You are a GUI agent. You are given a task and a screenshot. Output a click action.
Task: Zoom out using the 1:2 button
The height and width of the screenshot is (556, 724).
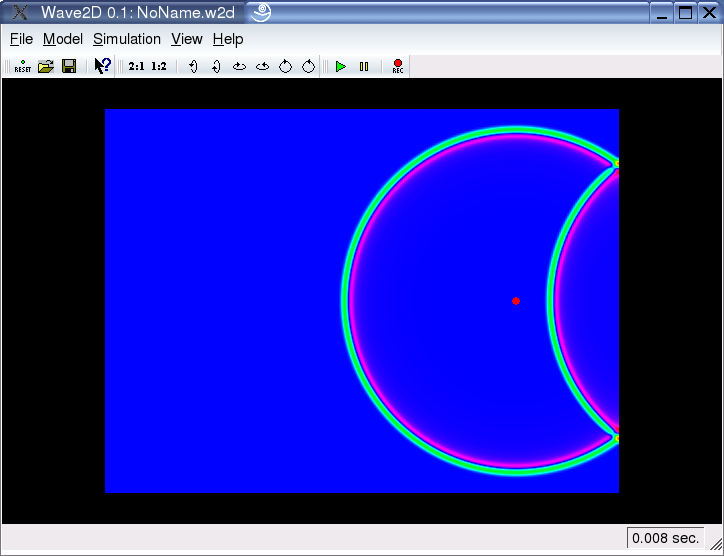click(158, 66)
